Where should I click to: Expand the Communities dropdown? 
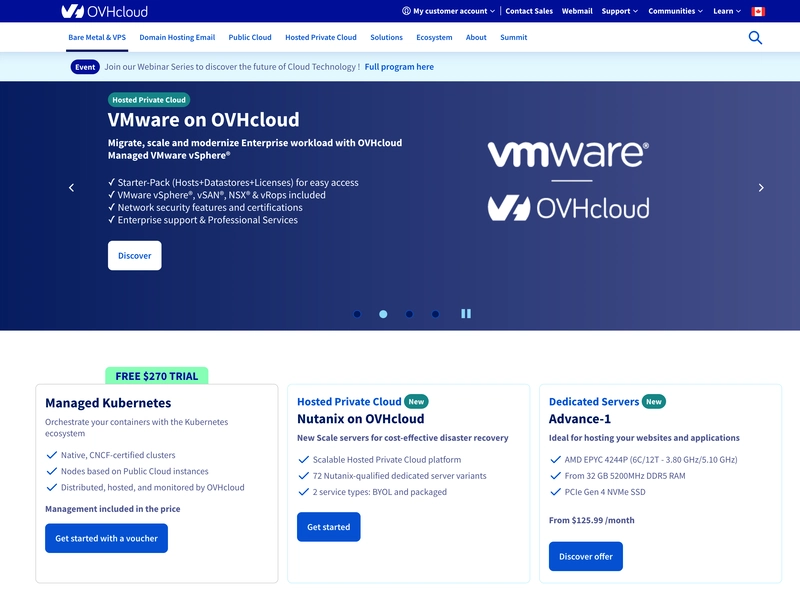(675, 11)
